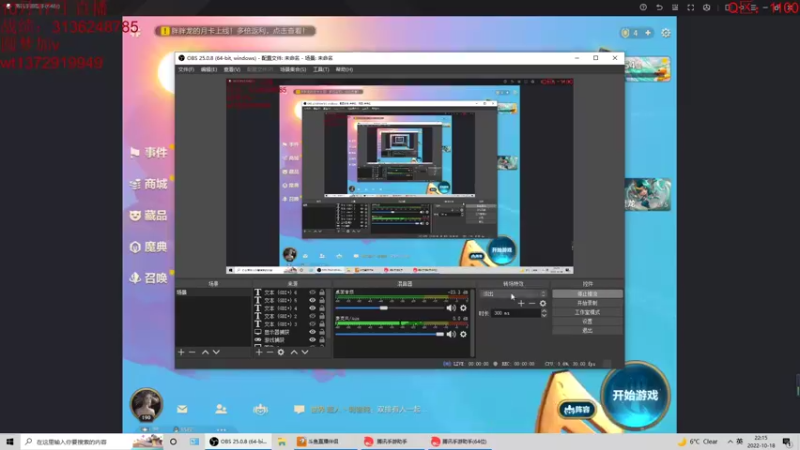This screenshot has width=800, height=450.
Task: Toggle visibility of text source 3
Action: 312,324
